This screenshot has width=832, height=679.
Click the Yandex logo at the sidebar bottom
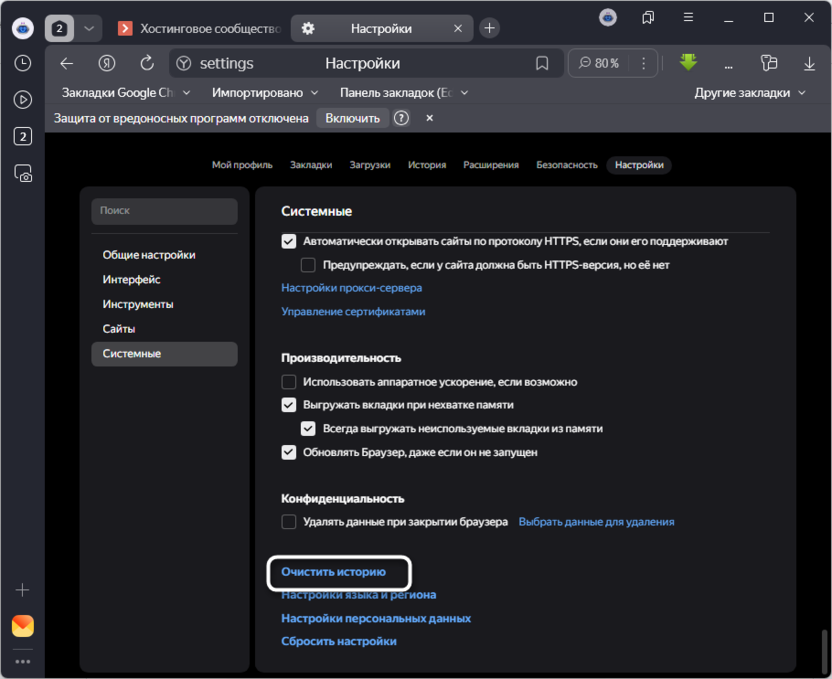(22, 626)
